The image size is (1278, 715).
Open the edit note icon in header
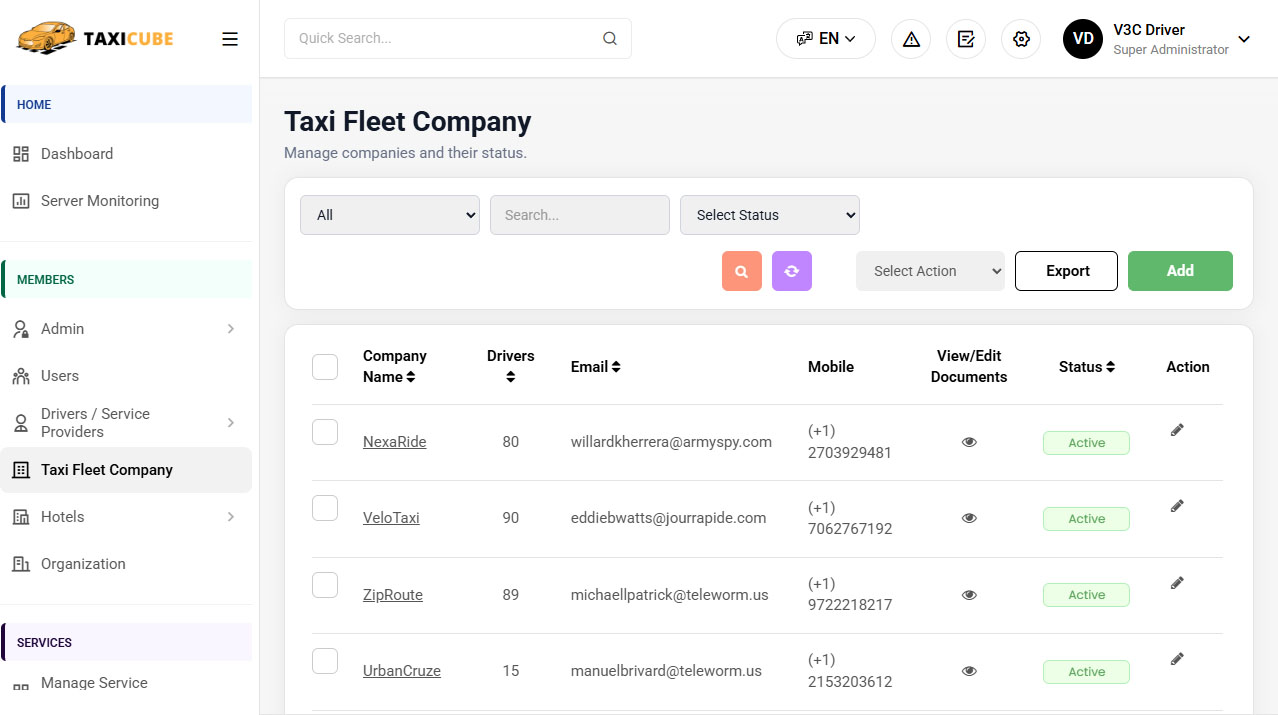966,39
